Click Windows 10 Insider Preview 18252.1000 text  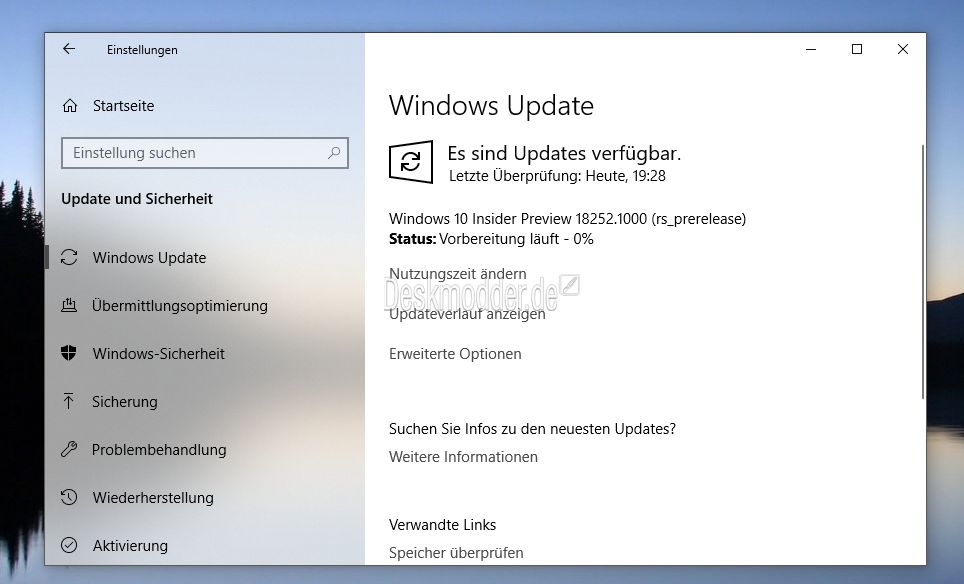click(x=567, y=219)
